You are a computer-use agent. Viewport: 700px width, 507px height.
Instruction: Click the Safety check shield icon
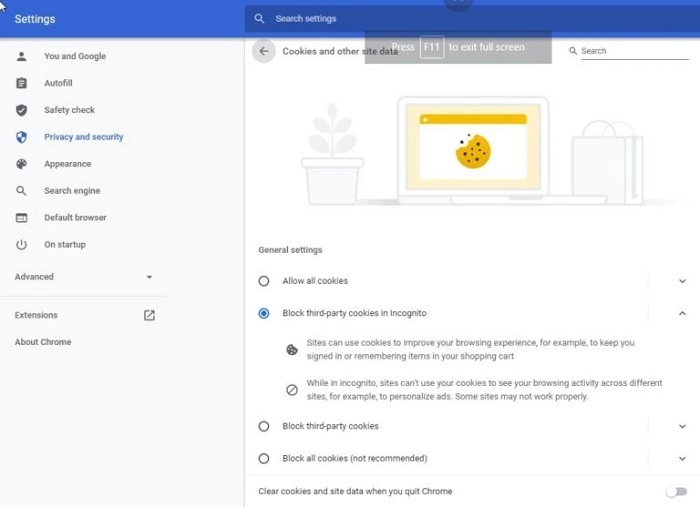[22, 110]
